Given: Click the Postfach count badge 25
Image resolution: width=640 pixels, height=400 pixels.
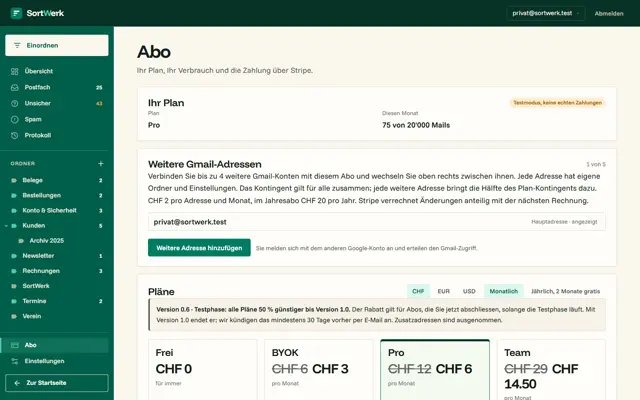Looking at the screenshot, I should coord(99,87).
